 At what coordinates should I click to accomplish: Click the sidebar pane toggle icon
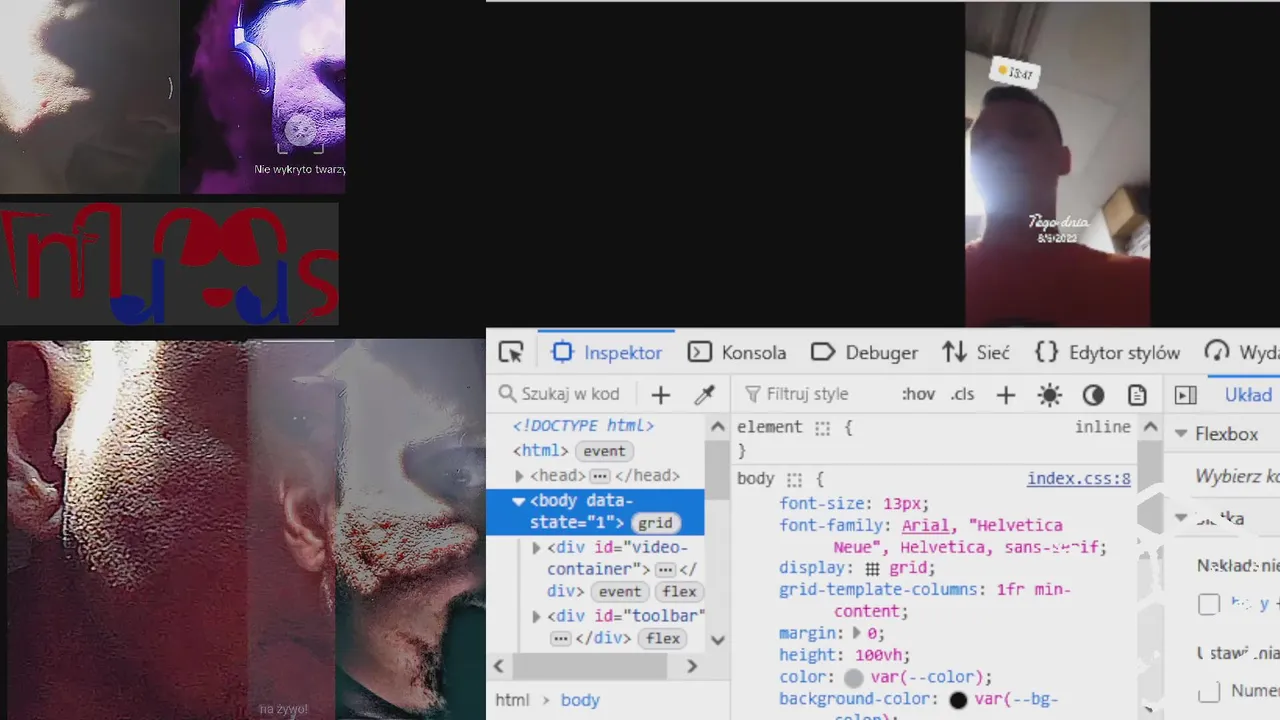[x=1185, y=395]
